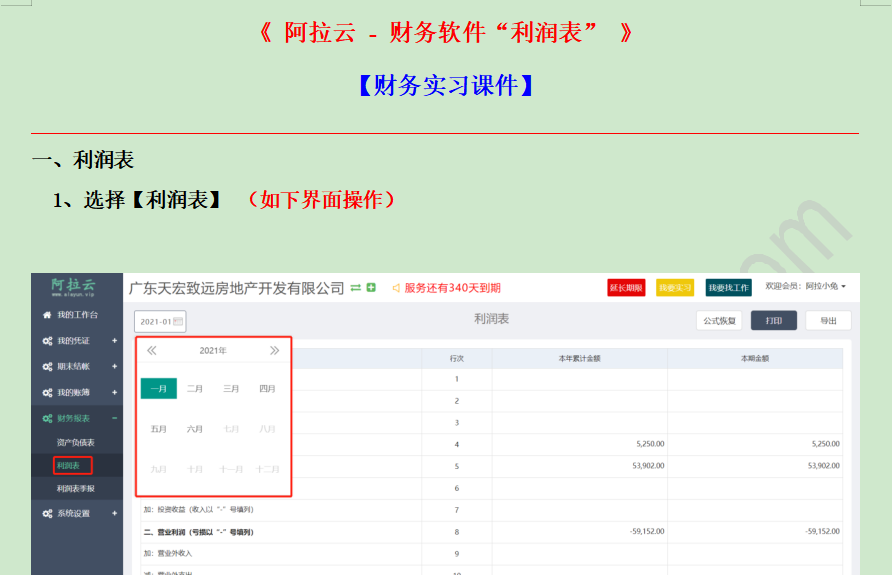Click the red 延长期限 button

626,288
